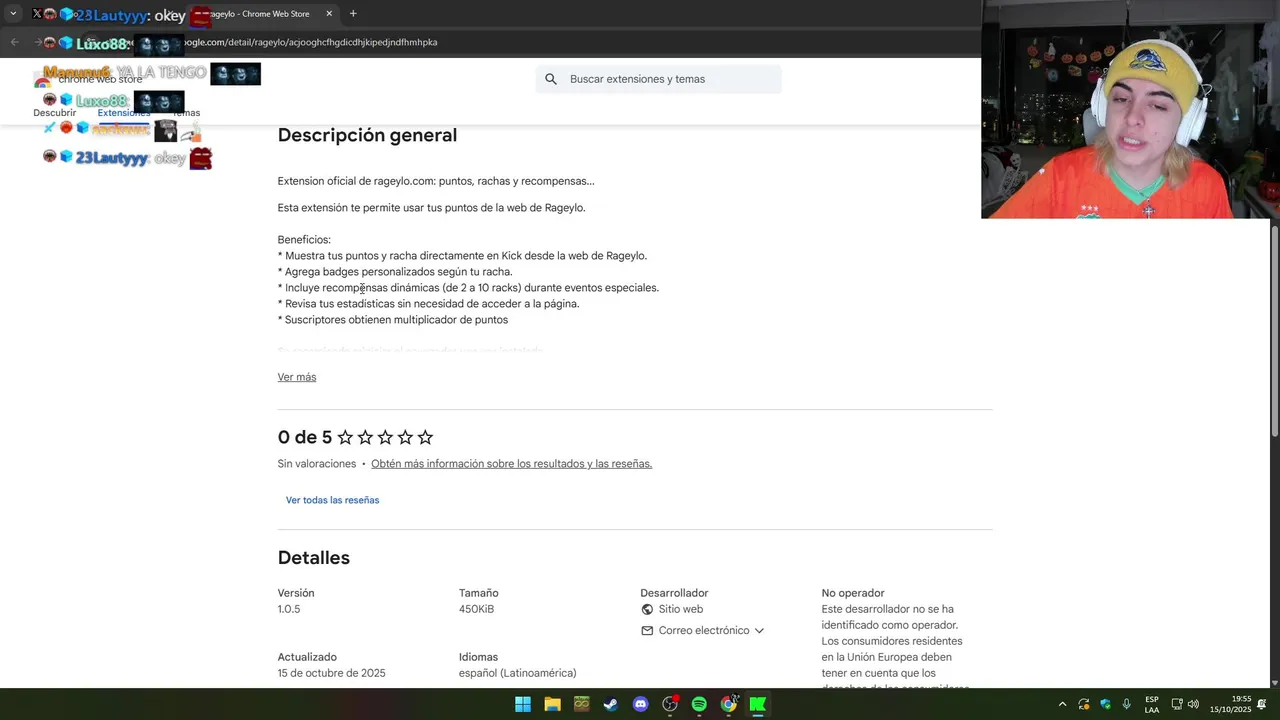Click the size value '450KiB'
The width and height of the screenshot is (1280, 720).
point(476,609)
